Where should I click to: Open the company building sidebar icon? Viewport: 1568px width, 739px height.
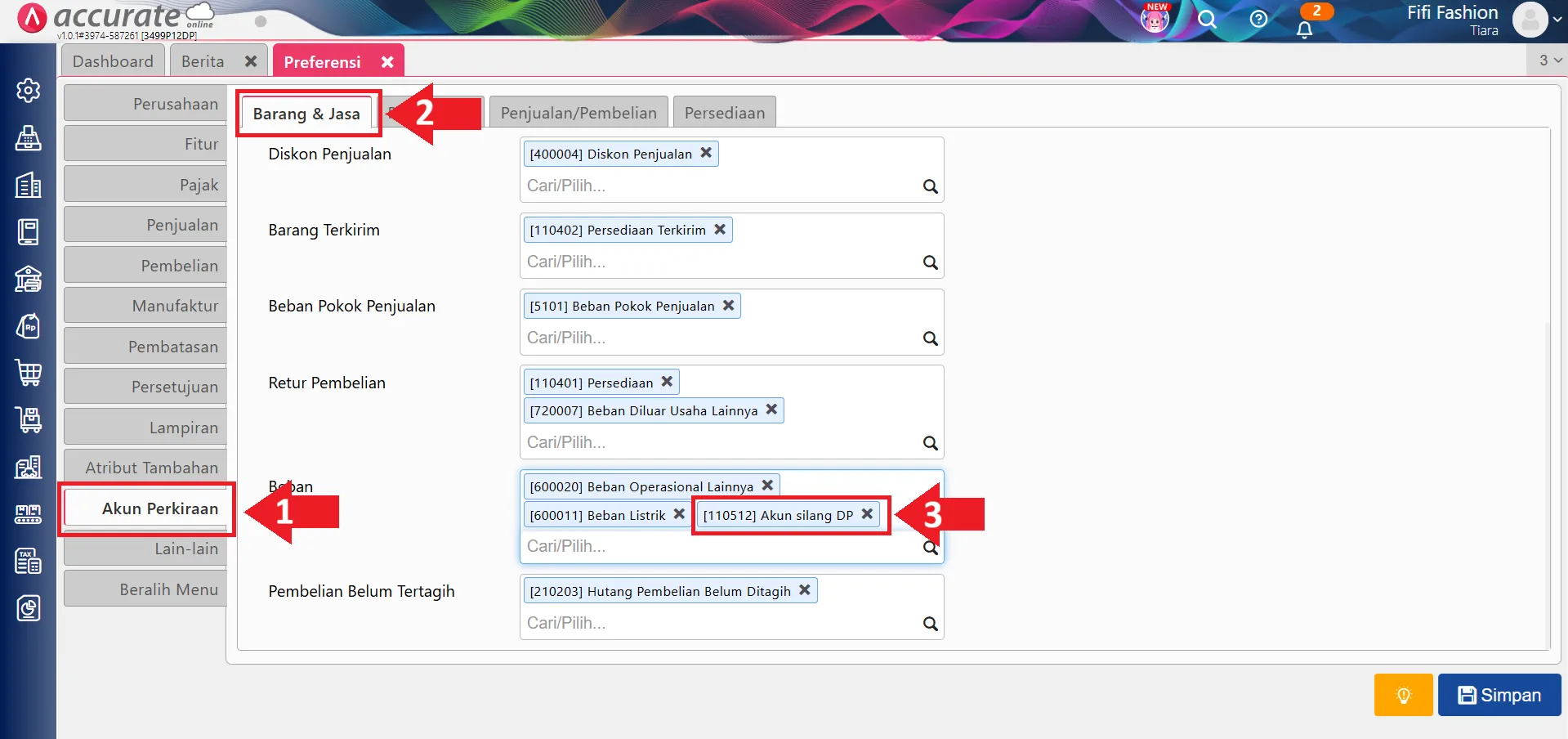(29, 186)
